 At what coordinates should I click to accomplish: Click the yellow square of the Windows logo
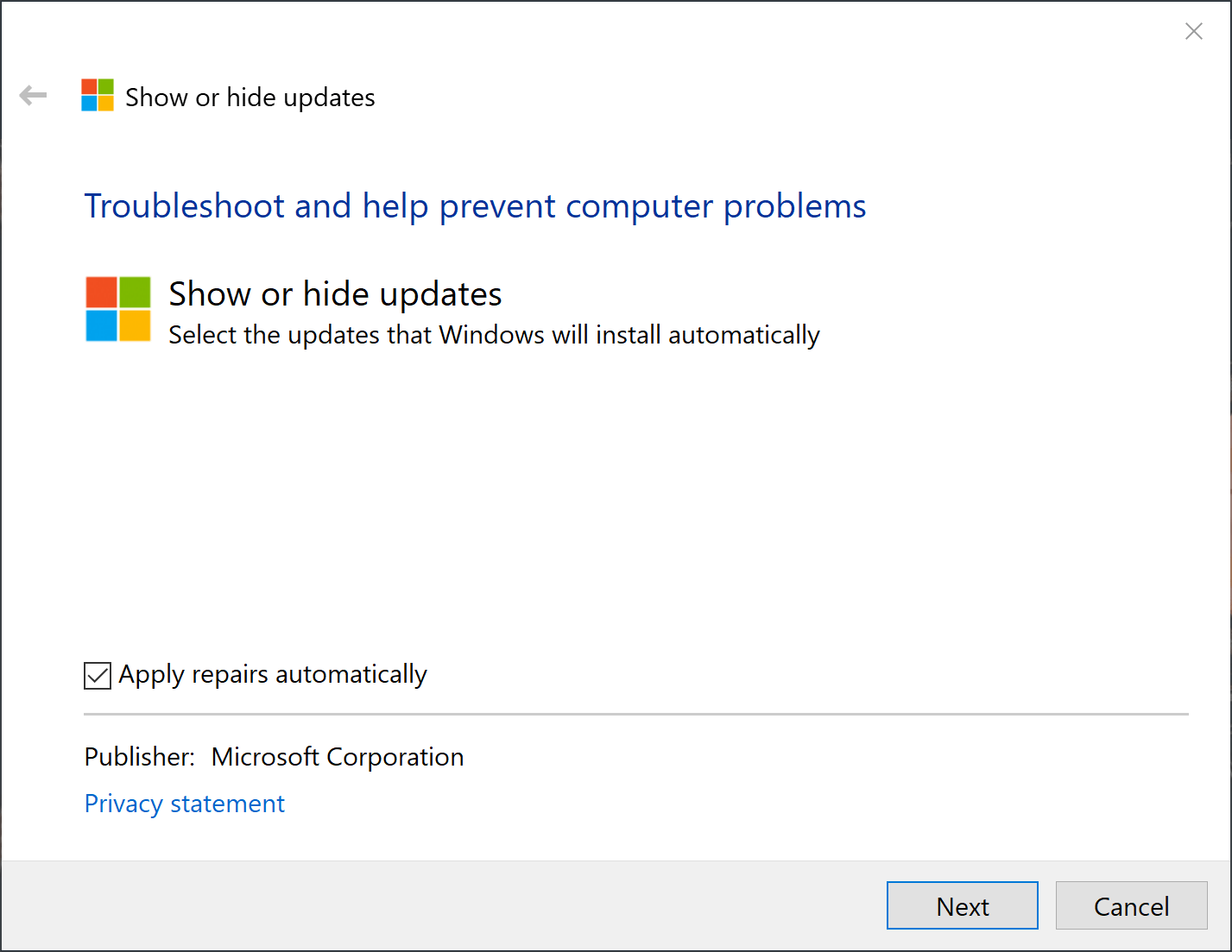coord(136,327)
